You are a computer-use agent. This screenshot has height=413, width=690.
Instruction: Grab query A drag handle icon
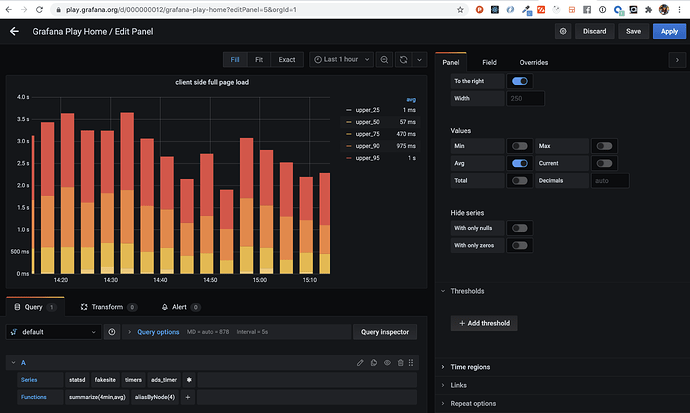click(x=411, y=363)
